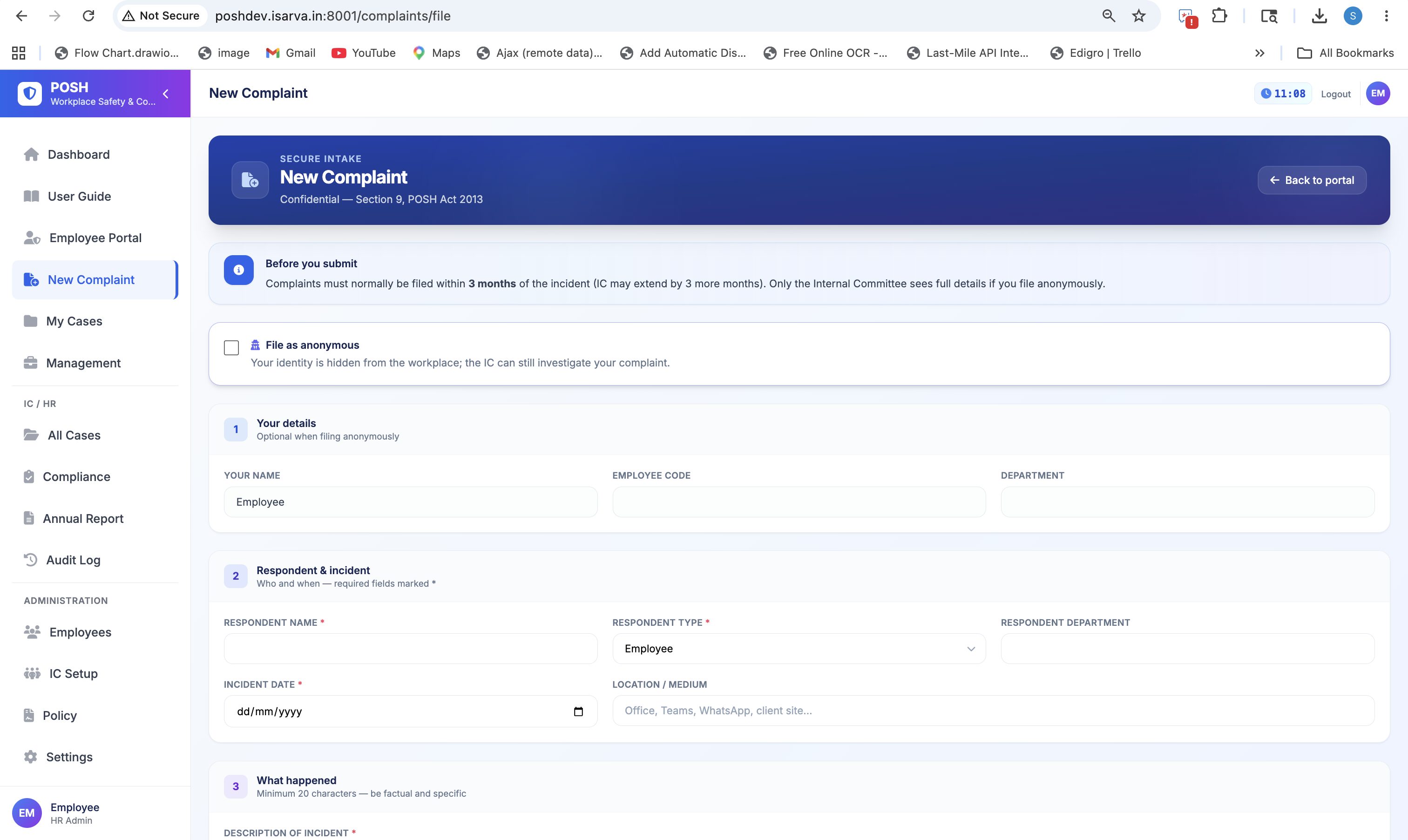Open the apps grid in bookmarks bar
The width and height of the screenshot is (1408, 840).
pos(19,53)
